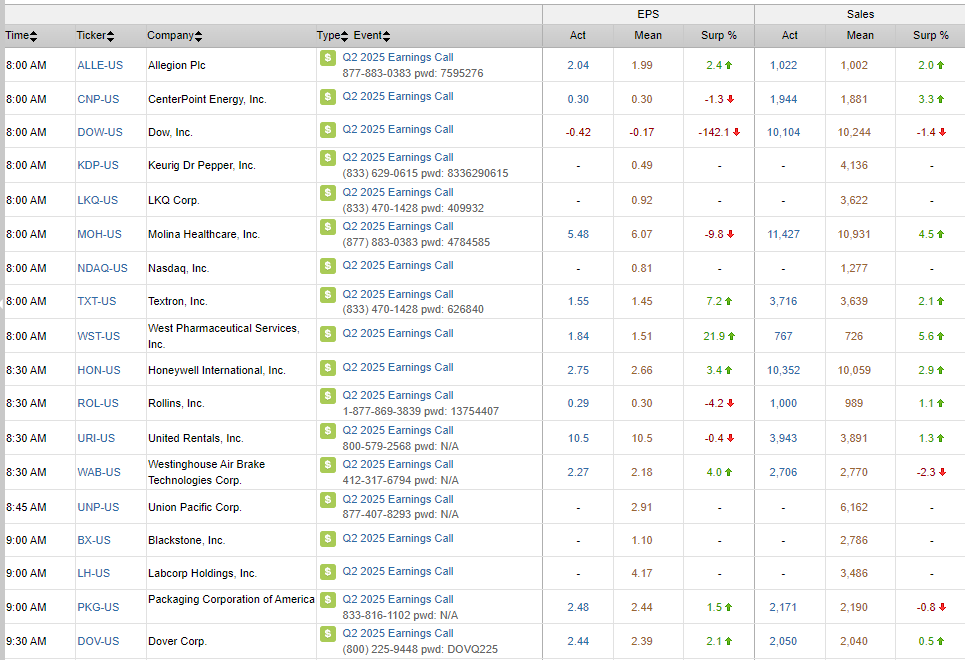
Task: Click the earnings icon in the Allegion row
Action: click(327, 58)
